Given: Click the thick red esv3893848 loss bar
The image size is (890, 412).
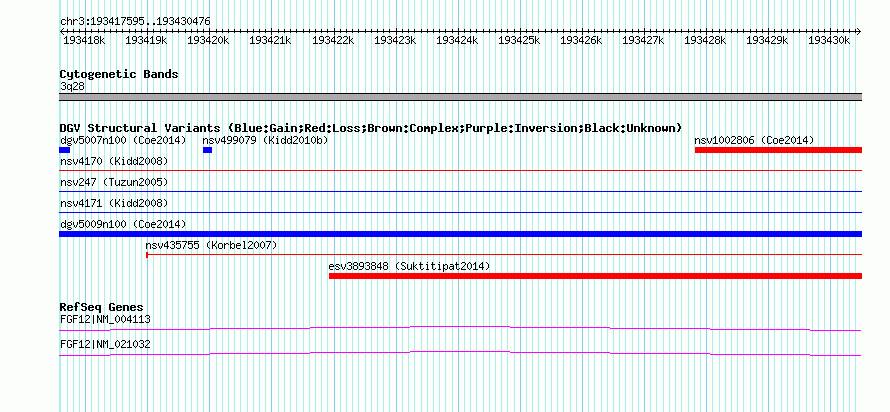Looking at the screenshot, I should [595, 276].
